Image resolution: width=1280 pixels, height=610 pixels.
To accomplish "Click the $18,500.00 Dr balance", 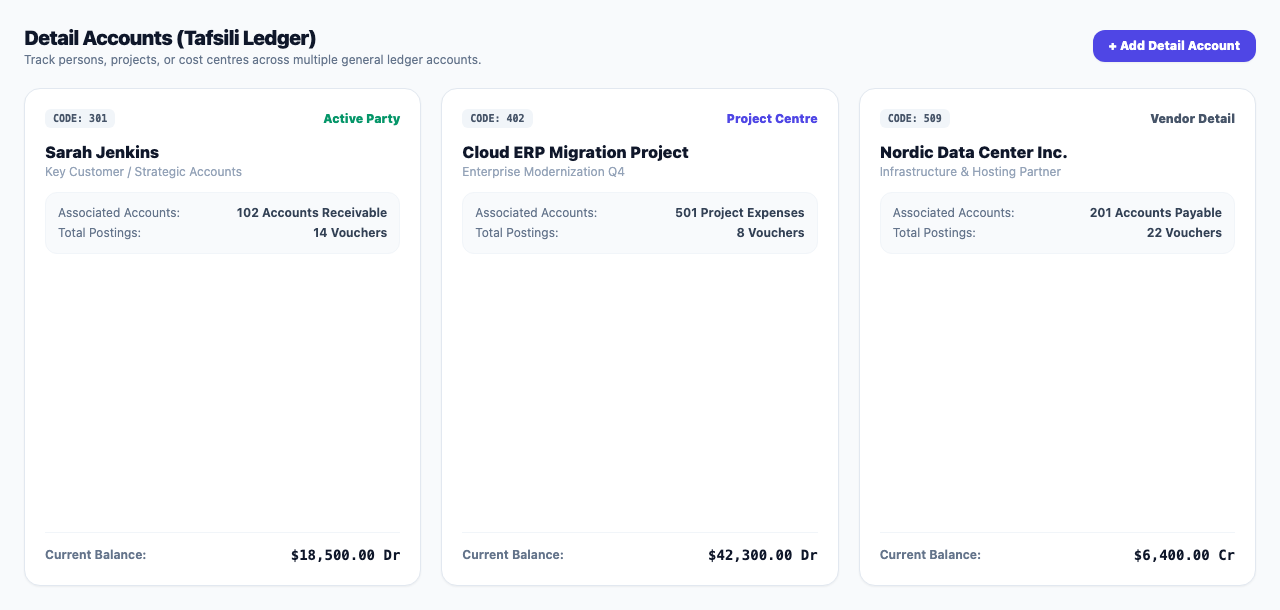I will pyautogui.click(x=345, y=555).
